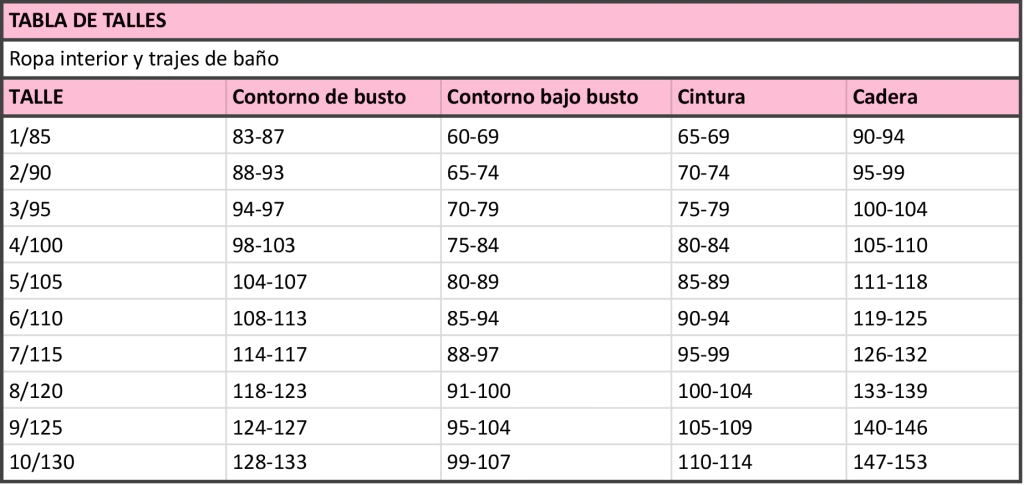This screenshot has width=1024, height=485.
Task: Select bust value 104-107
Action: pyautogui.click(x=269, y=282)
